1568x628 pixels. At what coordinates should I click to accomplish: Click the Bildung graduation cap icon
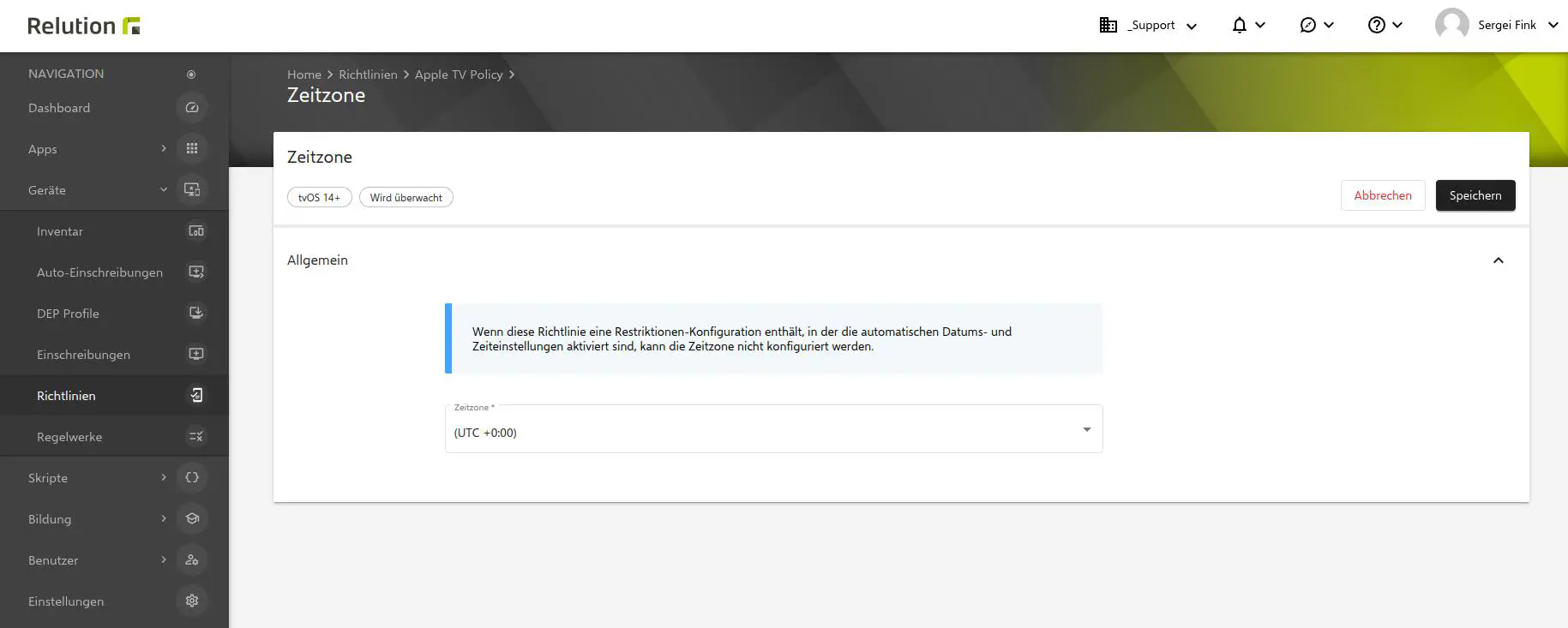pyautogui.click(x=192, y=519)
